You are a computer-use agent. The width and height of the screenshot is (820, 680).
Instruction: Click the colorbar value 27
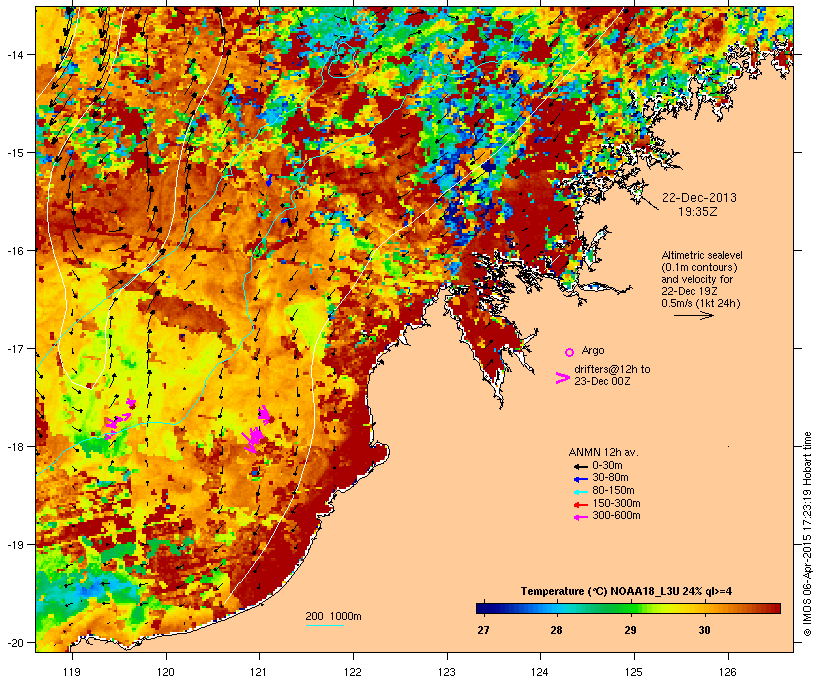coord(483,630)
